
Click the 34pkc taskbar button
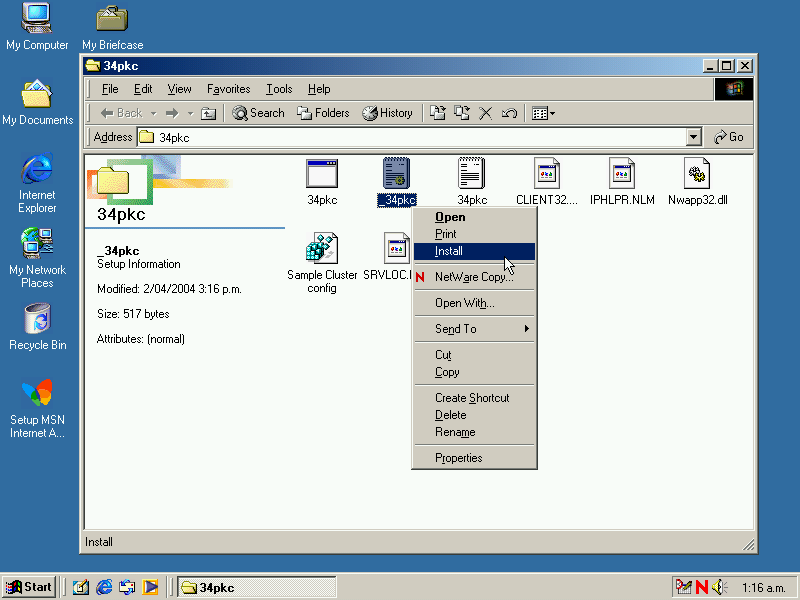point(257,587)
